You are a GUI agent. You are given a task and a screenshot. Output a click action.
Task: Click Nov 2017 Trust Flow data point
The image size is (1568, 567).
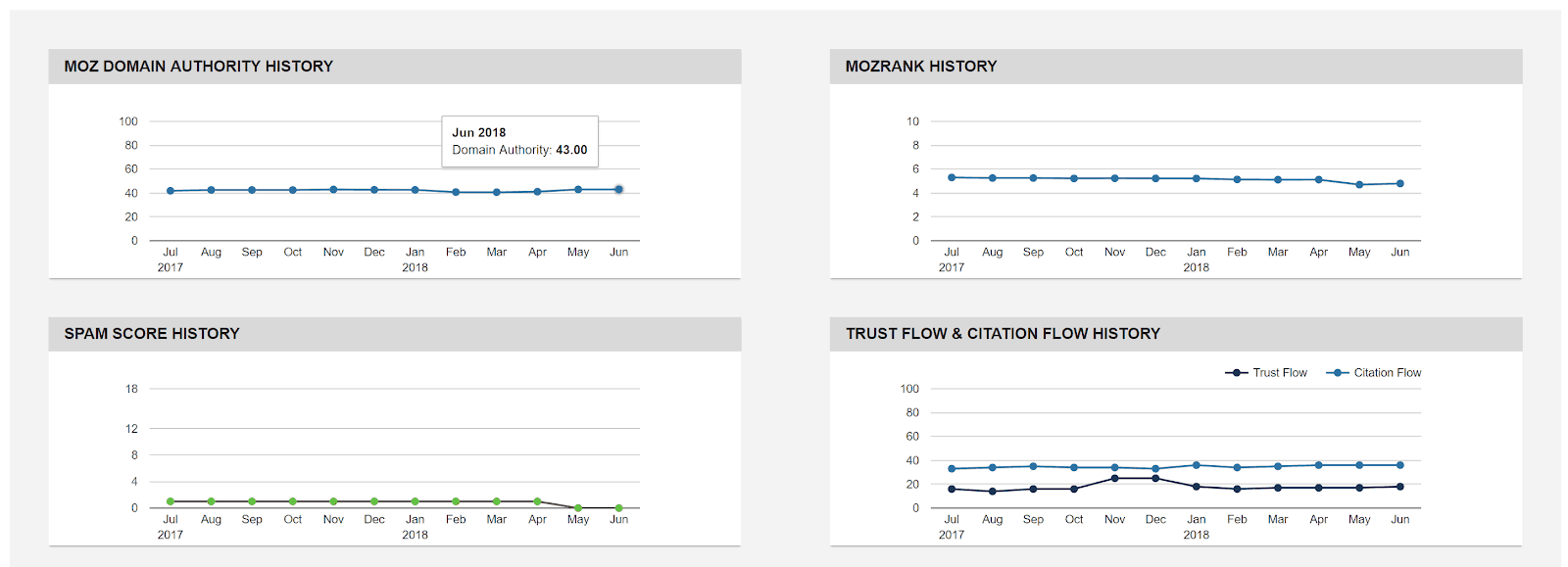pos(1114,478)
